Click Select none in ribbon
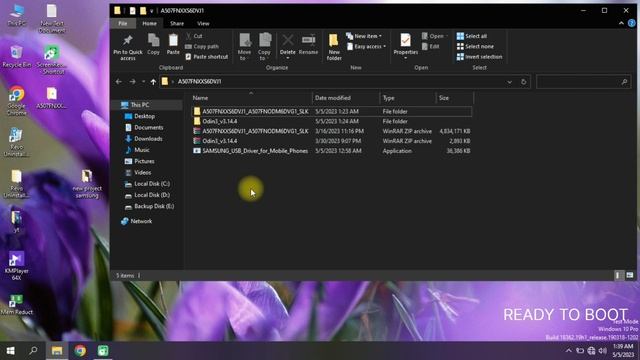Screen dimensions: 640x360 [475, 47]
